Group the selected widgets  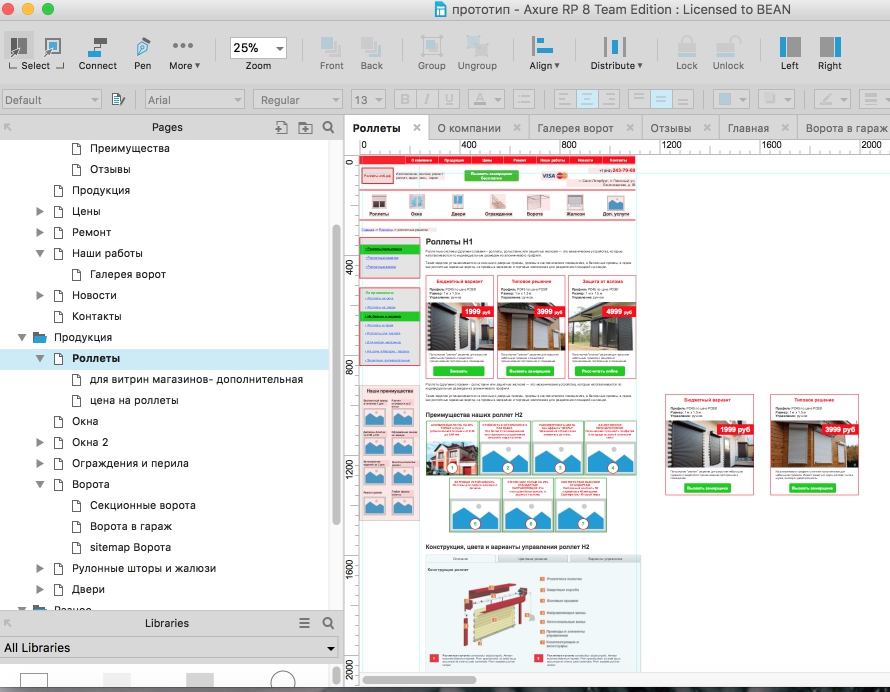tap(431, 54)
